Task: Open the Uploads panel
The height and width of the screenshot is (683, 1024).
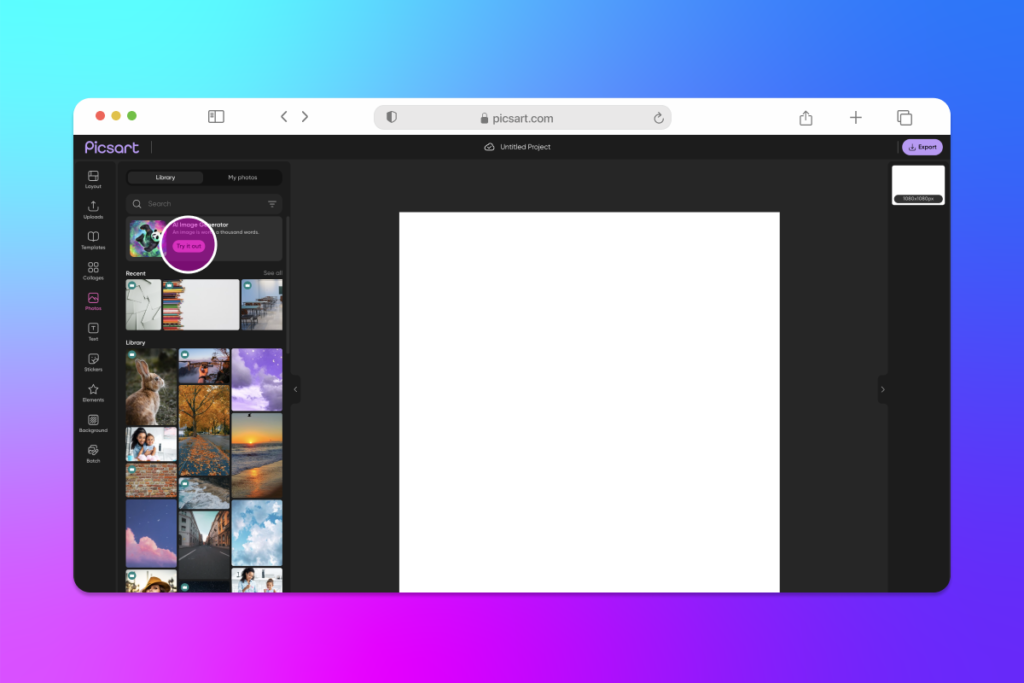Action: click(x=92, y=209)
